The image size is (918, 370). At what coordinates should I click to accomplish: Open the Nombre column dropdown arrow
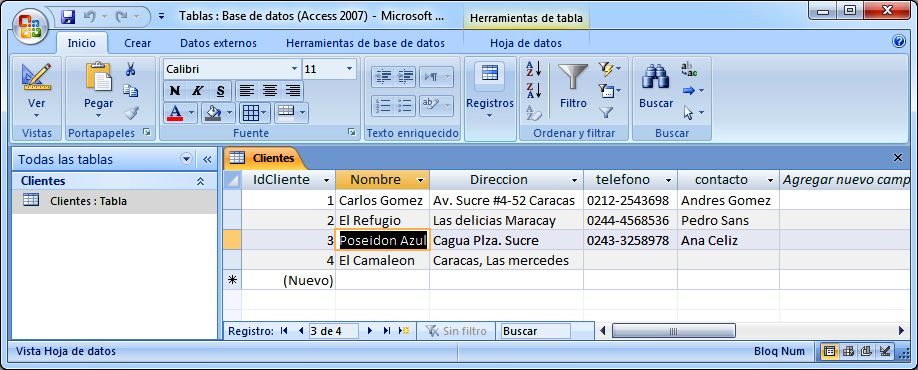pos(420,180)
